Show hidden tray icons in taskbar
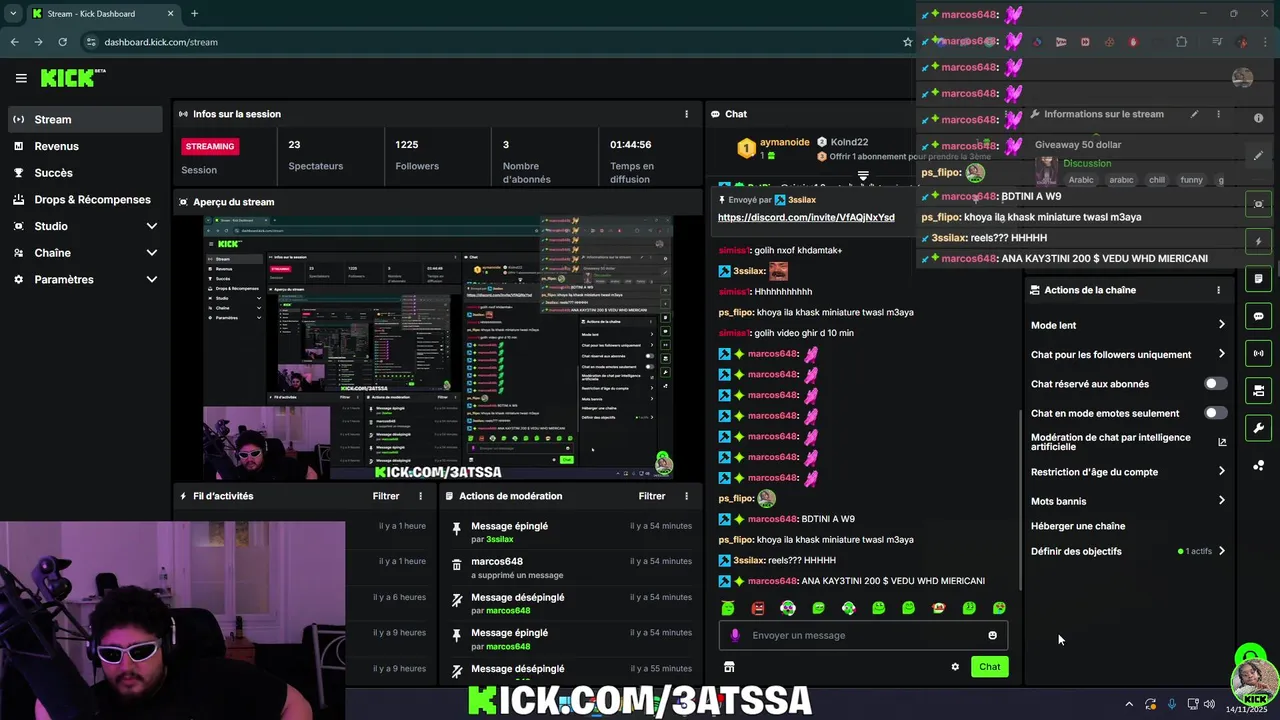Viewport: 1280px width, 720px height. [1129, 704]
